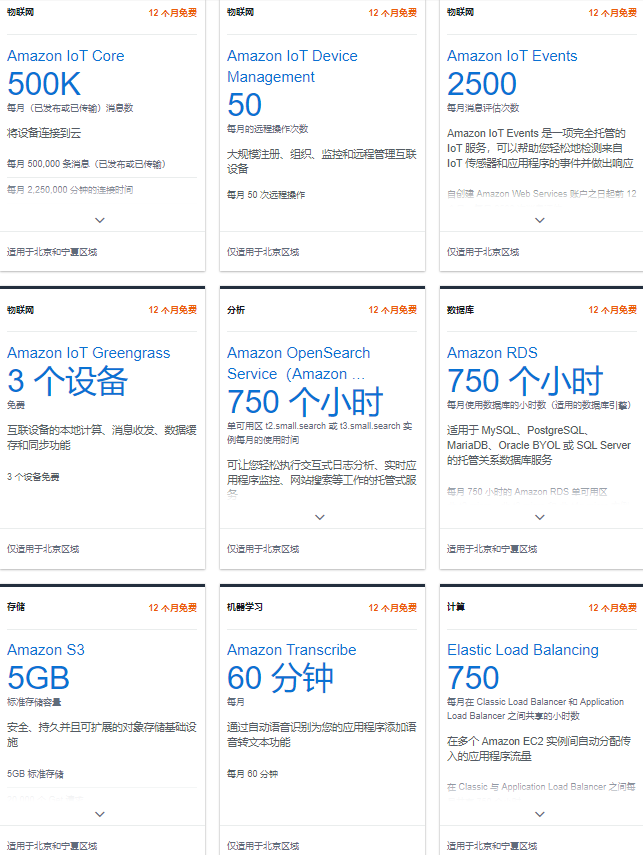Expand the Amazon IoT Core card details

[x=100, y=220]
